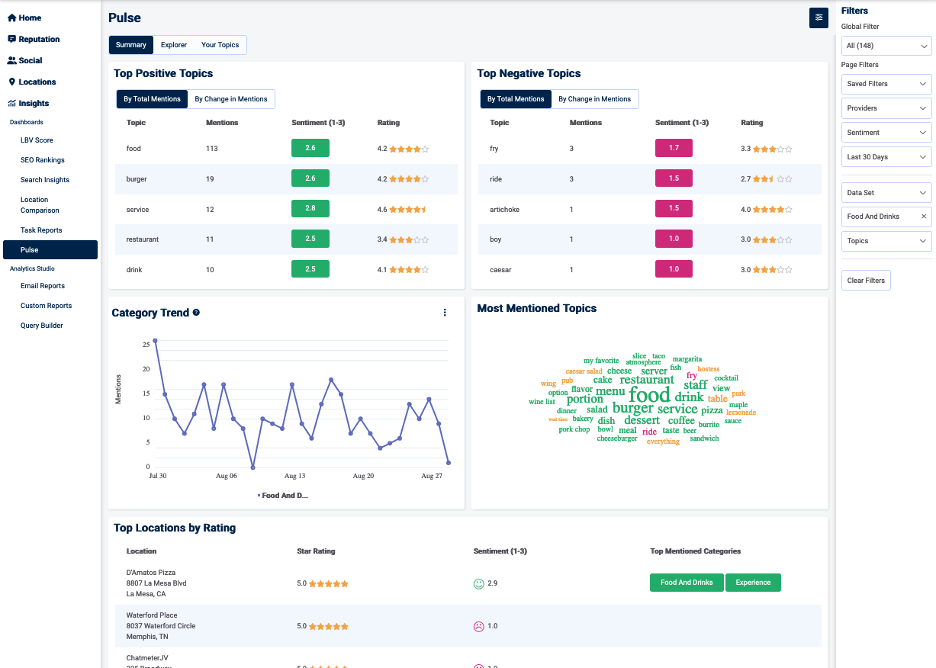Open the Last 30 Days date dropdown

(885, 157)
